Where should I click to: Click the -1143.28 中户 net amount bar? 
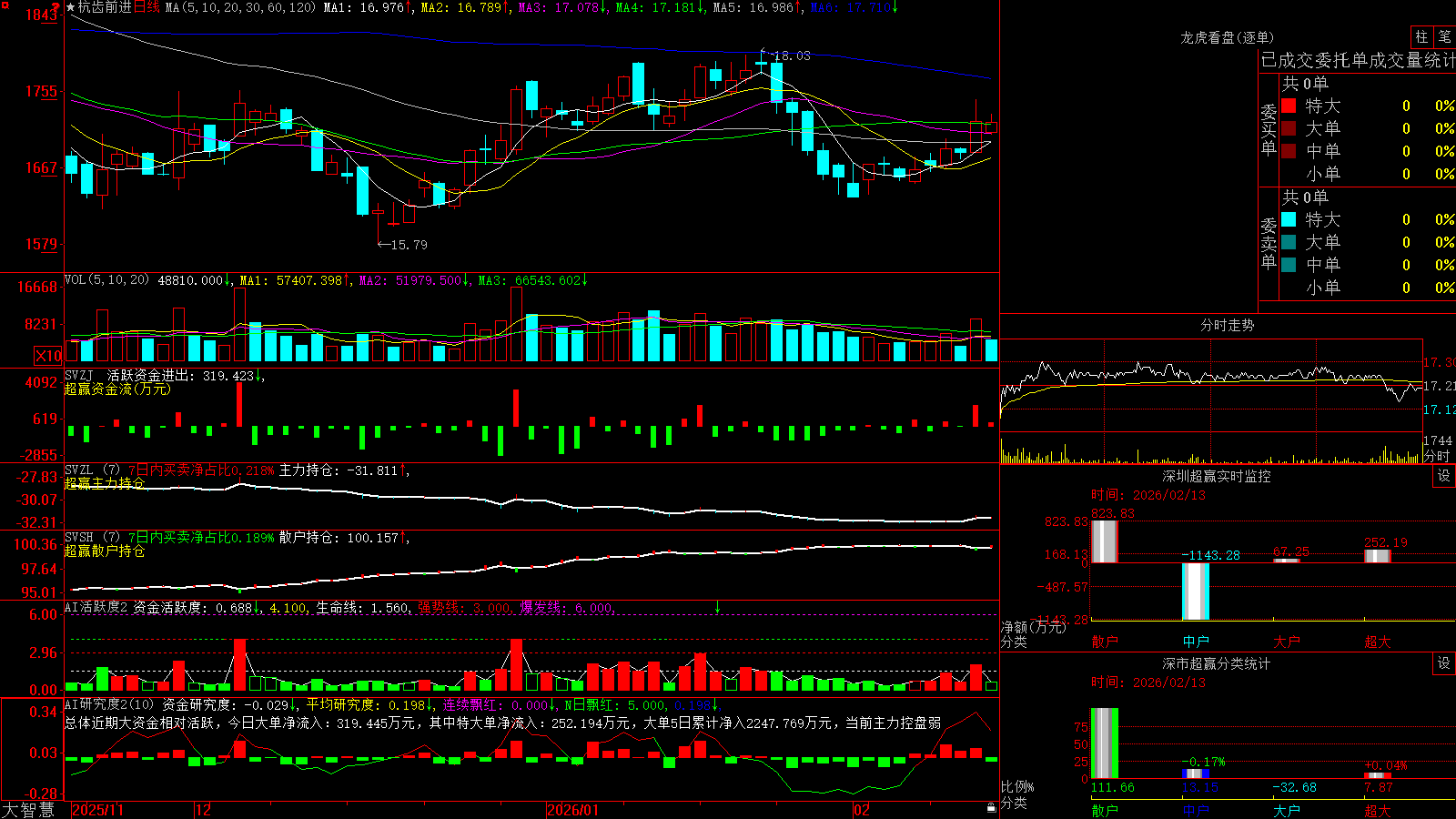pos(1196,591)
